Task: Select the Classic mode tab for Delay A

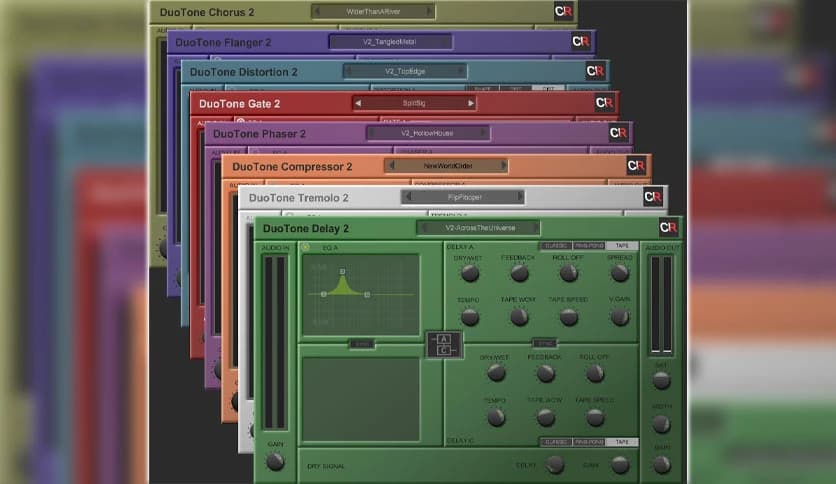Action: click(556, 246)
